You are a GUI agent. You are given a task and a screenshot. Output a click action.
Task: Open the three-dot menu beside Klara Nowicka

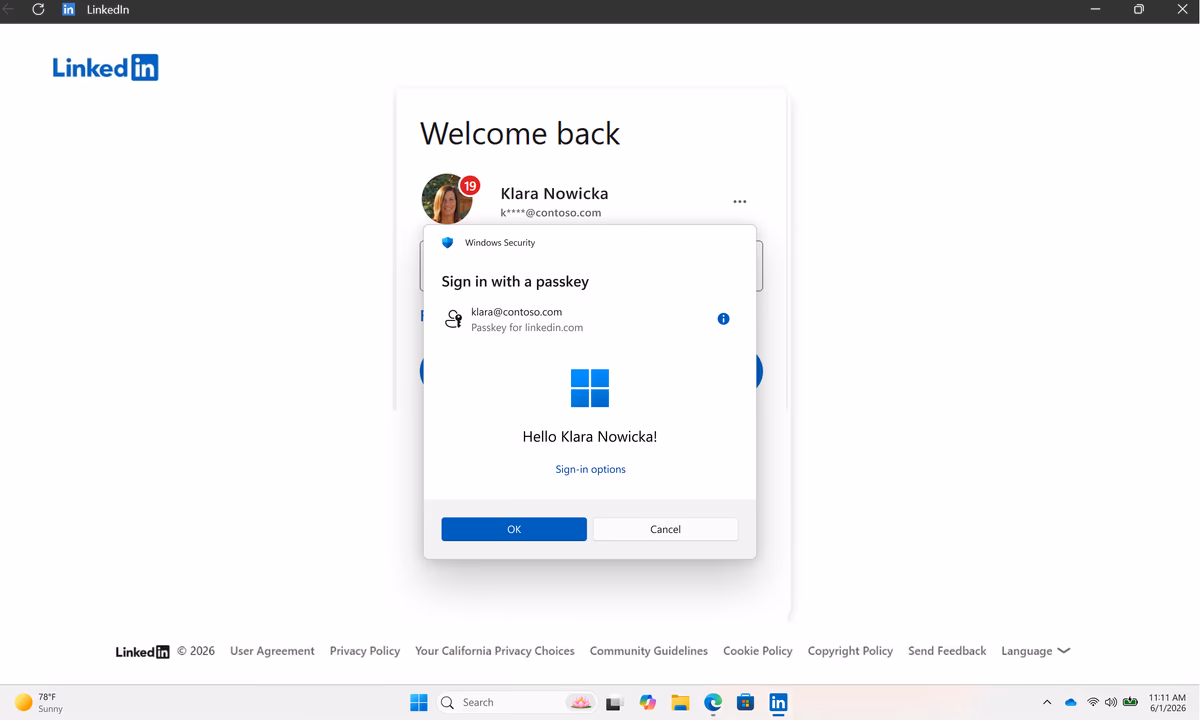pyautogui.click(x=739, y=202)
